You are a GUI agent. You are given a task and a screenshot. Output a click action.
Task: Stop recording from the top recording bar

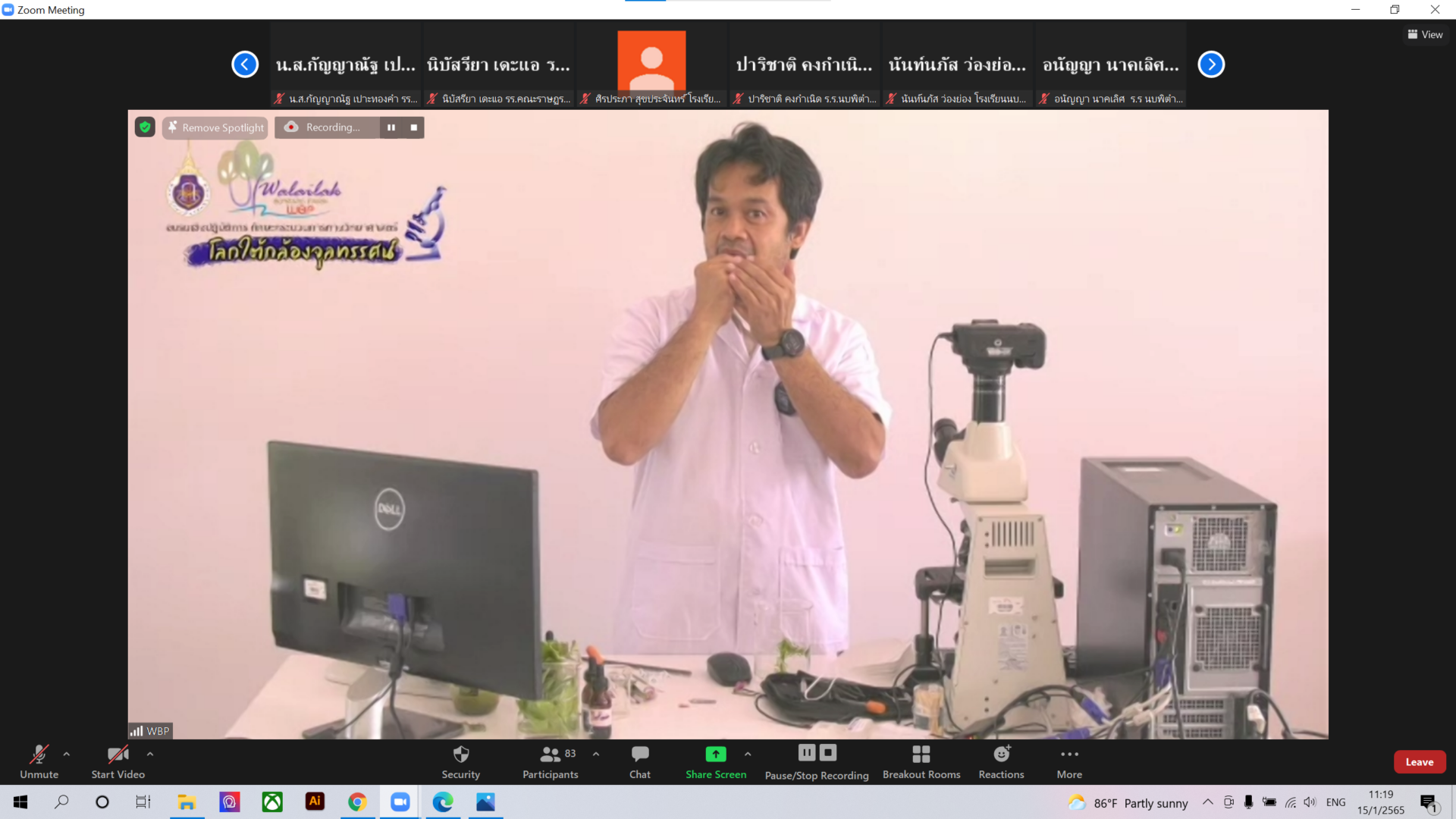click(x=414, y=127)
